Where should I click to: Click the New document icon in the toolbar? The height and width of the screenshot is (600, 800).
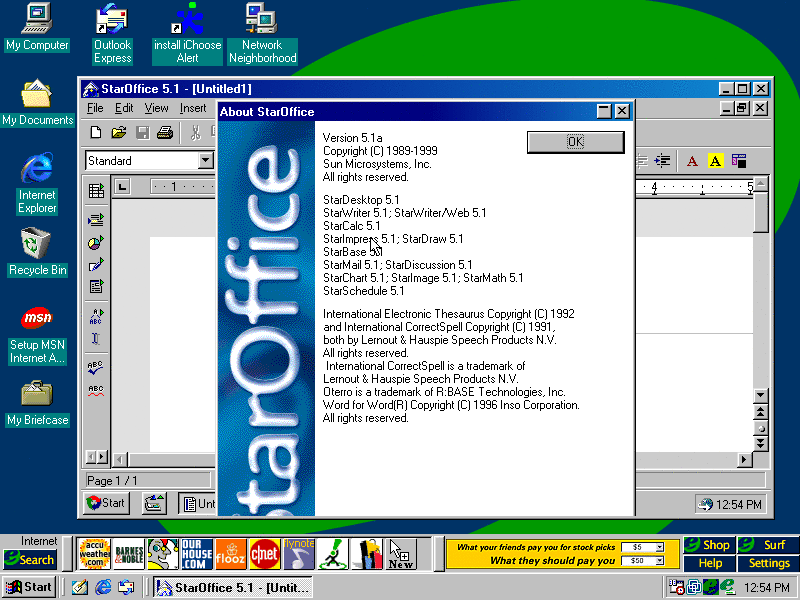coord(96,132)
